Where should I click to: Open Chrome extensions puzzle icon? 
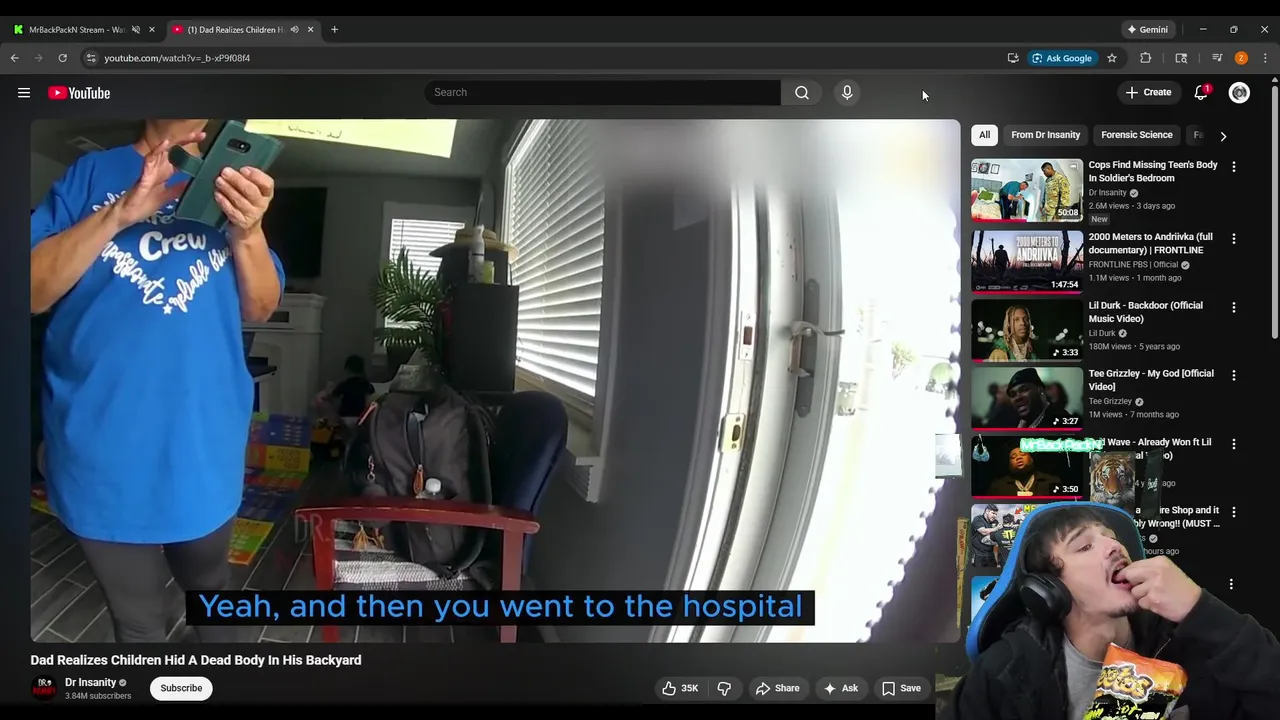1146,58
